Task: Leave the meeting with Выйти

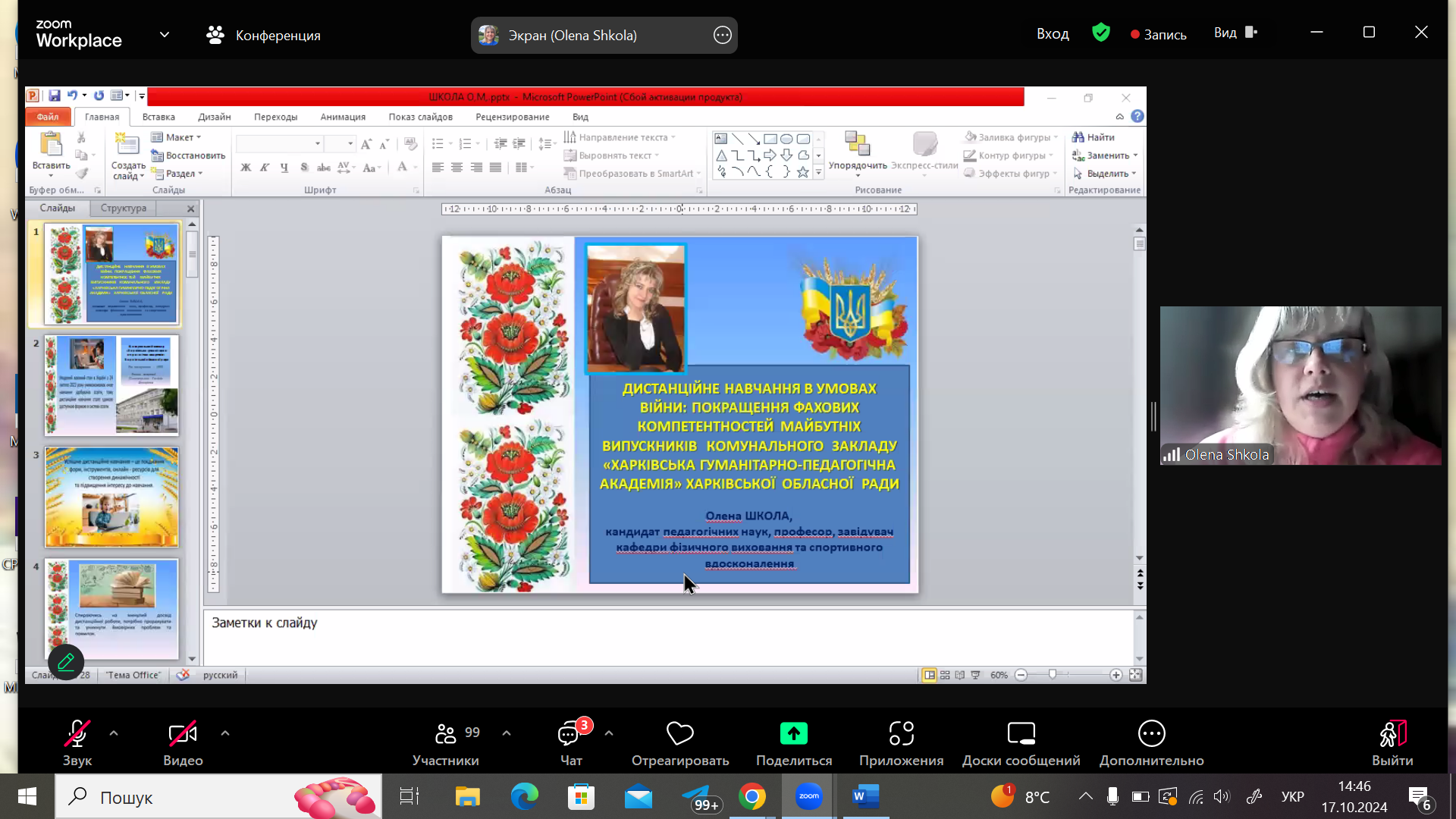Action: [1392, 734]
